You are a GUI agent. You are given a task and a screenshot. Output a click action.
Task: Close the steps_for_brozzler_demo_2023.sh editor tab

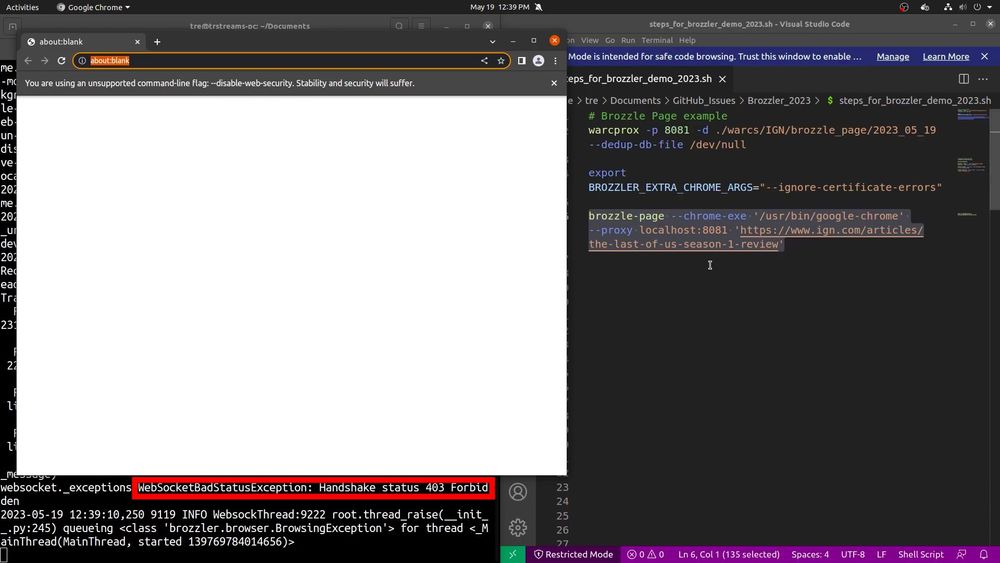click(723, 79)
